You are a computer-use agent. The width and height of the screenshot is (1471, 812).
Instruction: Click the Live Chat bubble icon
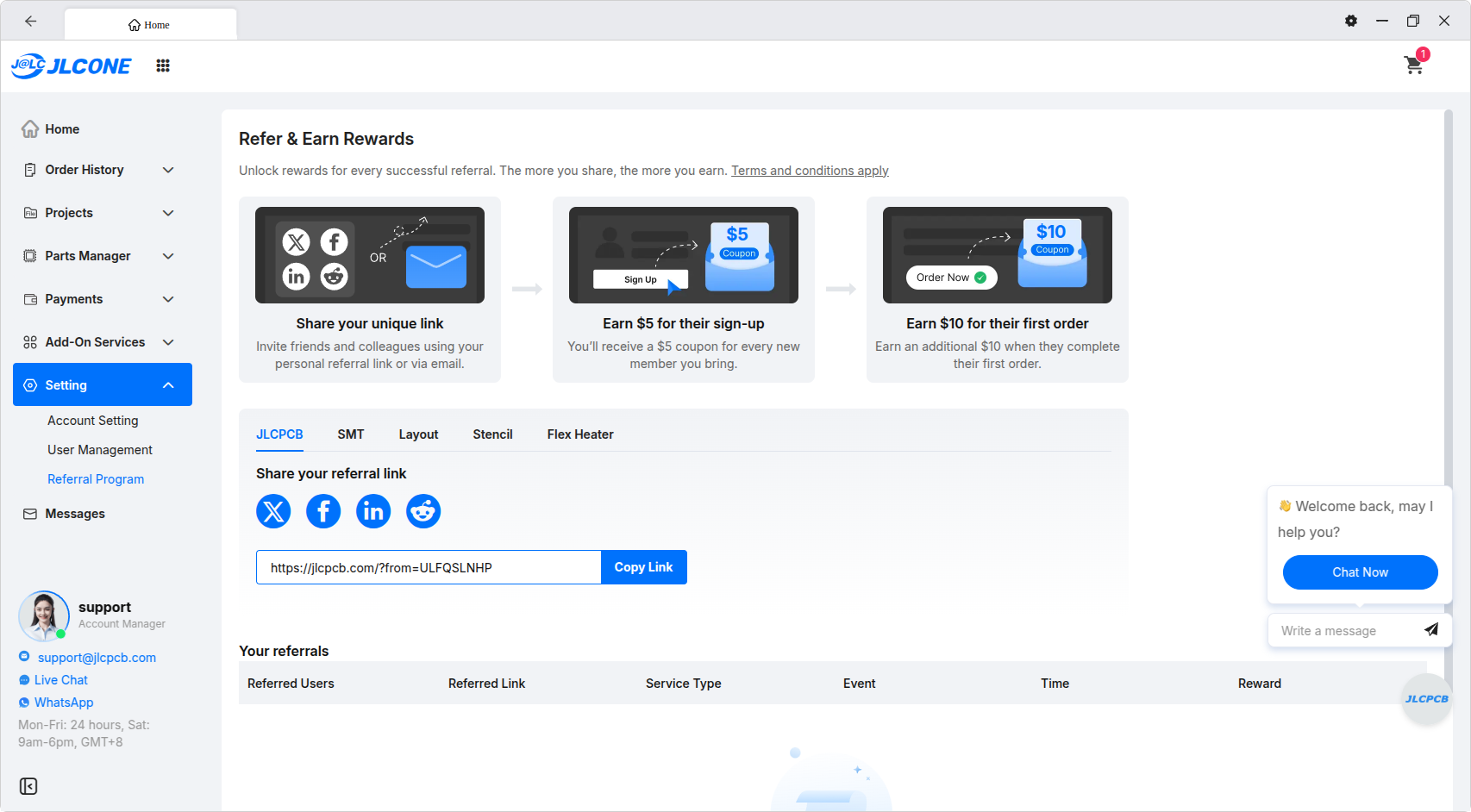tap(24, 680)
